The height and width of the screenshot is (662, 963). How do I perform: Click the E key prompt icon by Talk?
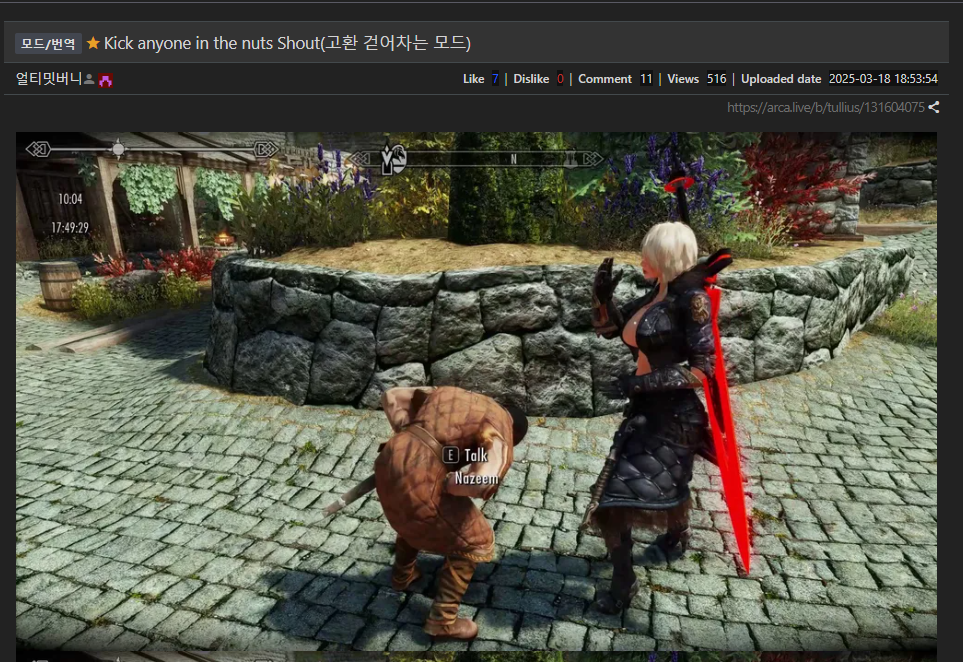tap(450, 455)
